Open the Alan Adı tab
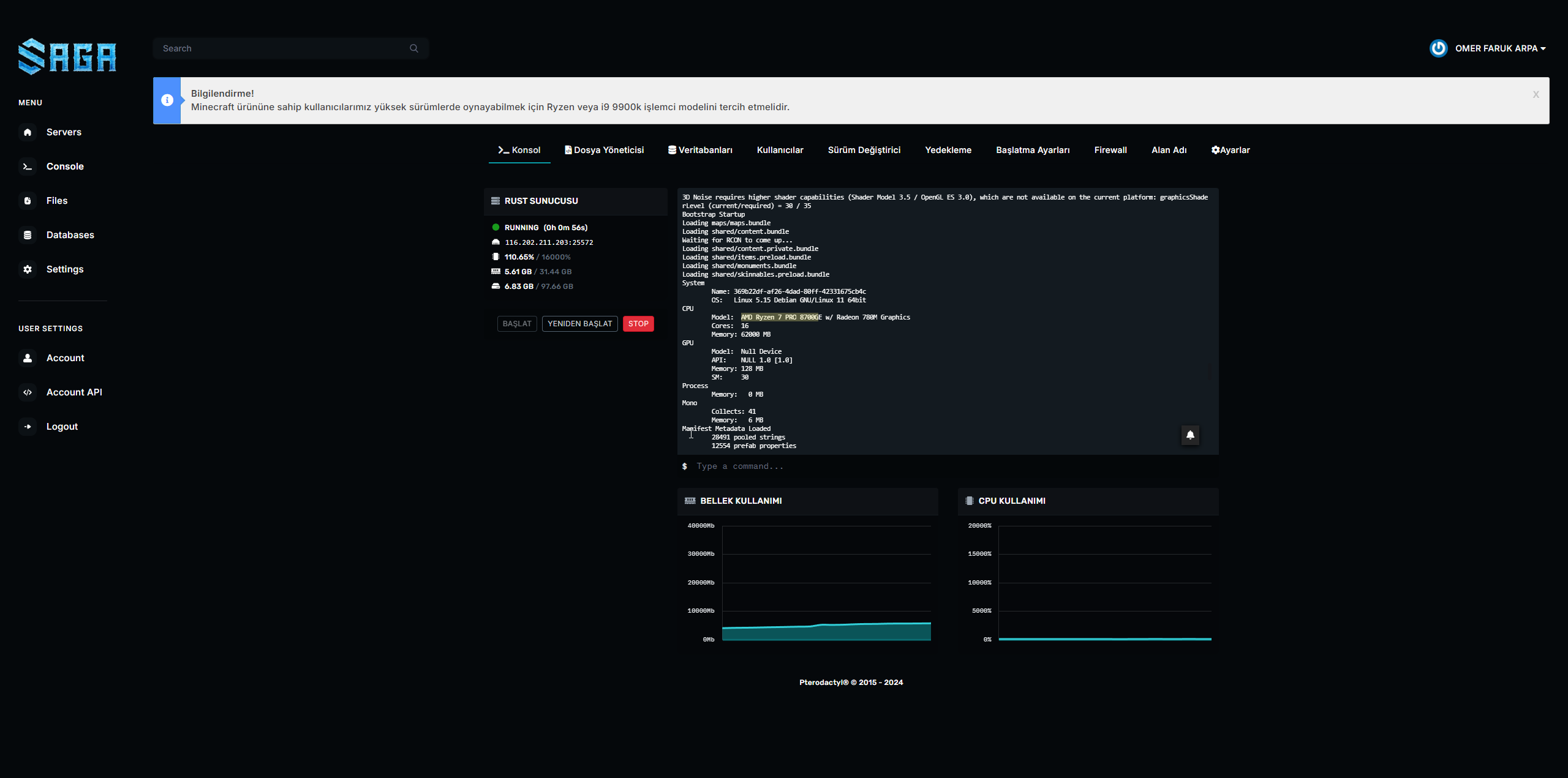This screenshot has height=778, width=1568. [1169, 150]
